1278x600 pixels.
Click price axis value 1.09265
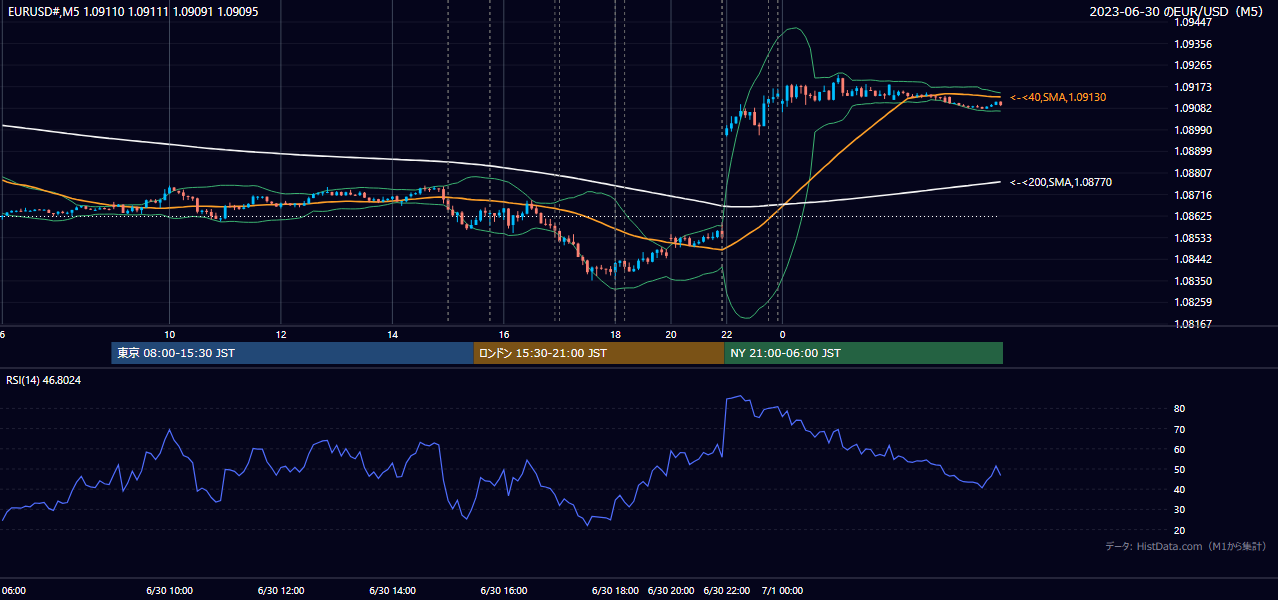click(x=1193, y=65)
